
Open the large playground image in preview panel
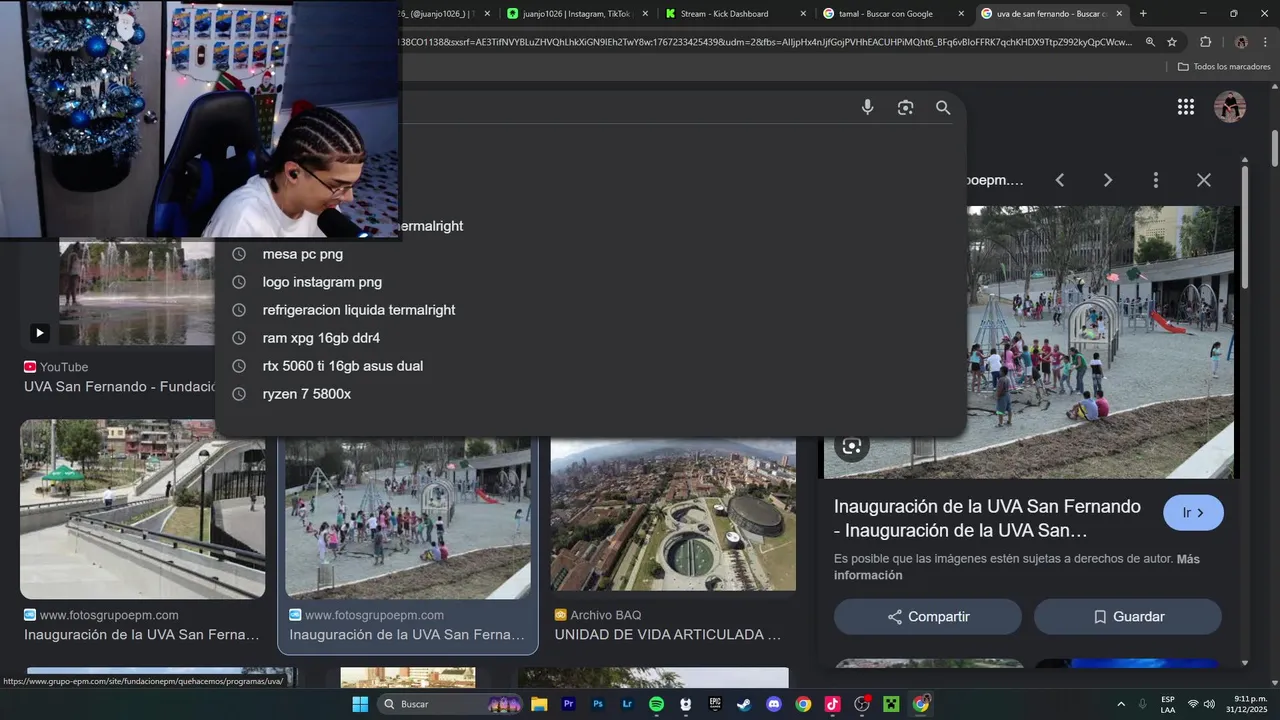tap(1029, 342)
